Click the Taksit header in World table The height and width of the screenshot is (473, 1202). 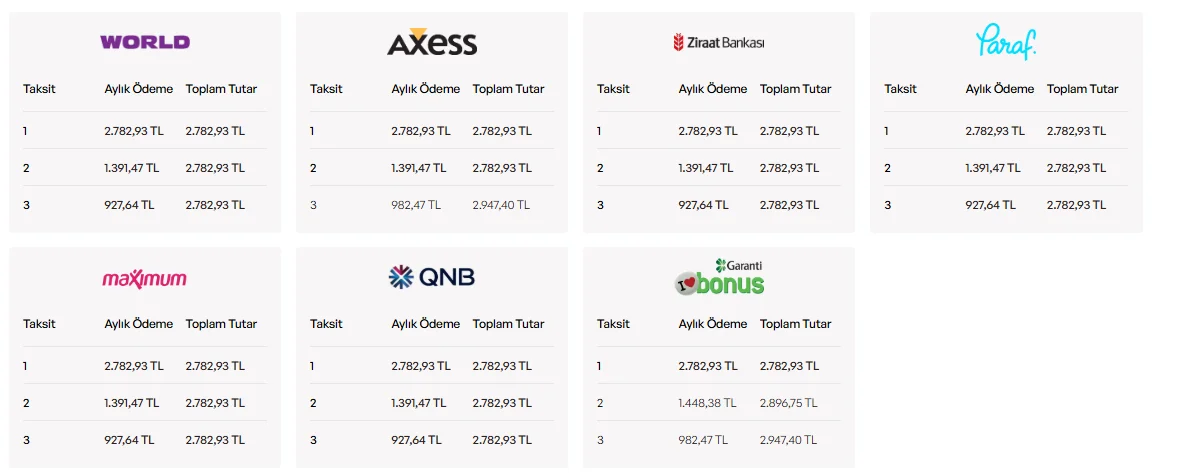tap(39, 89)
